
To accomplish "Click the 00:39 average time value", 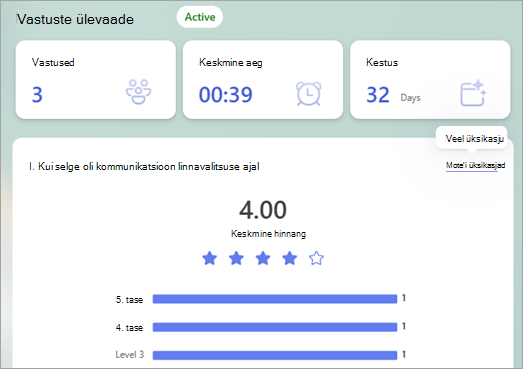I will [x=225, y=95].
